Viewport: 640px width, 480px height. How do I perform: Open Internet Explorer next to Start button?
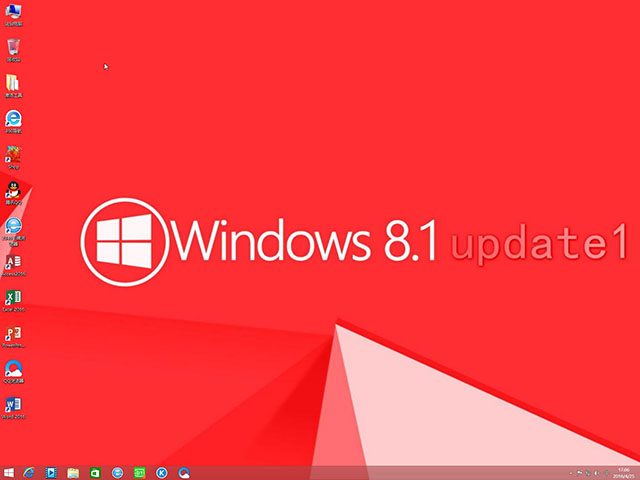(30, 472)
